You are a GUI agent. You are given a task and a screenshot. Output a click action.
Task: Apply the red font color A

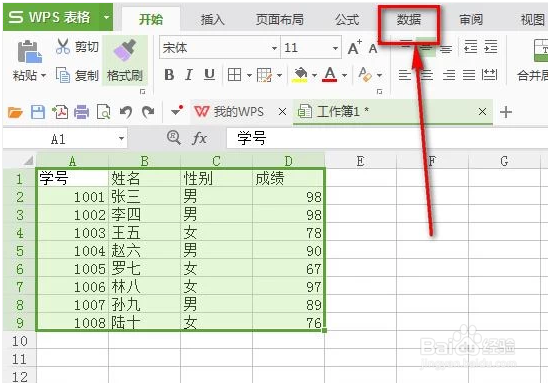coord(330,74)
